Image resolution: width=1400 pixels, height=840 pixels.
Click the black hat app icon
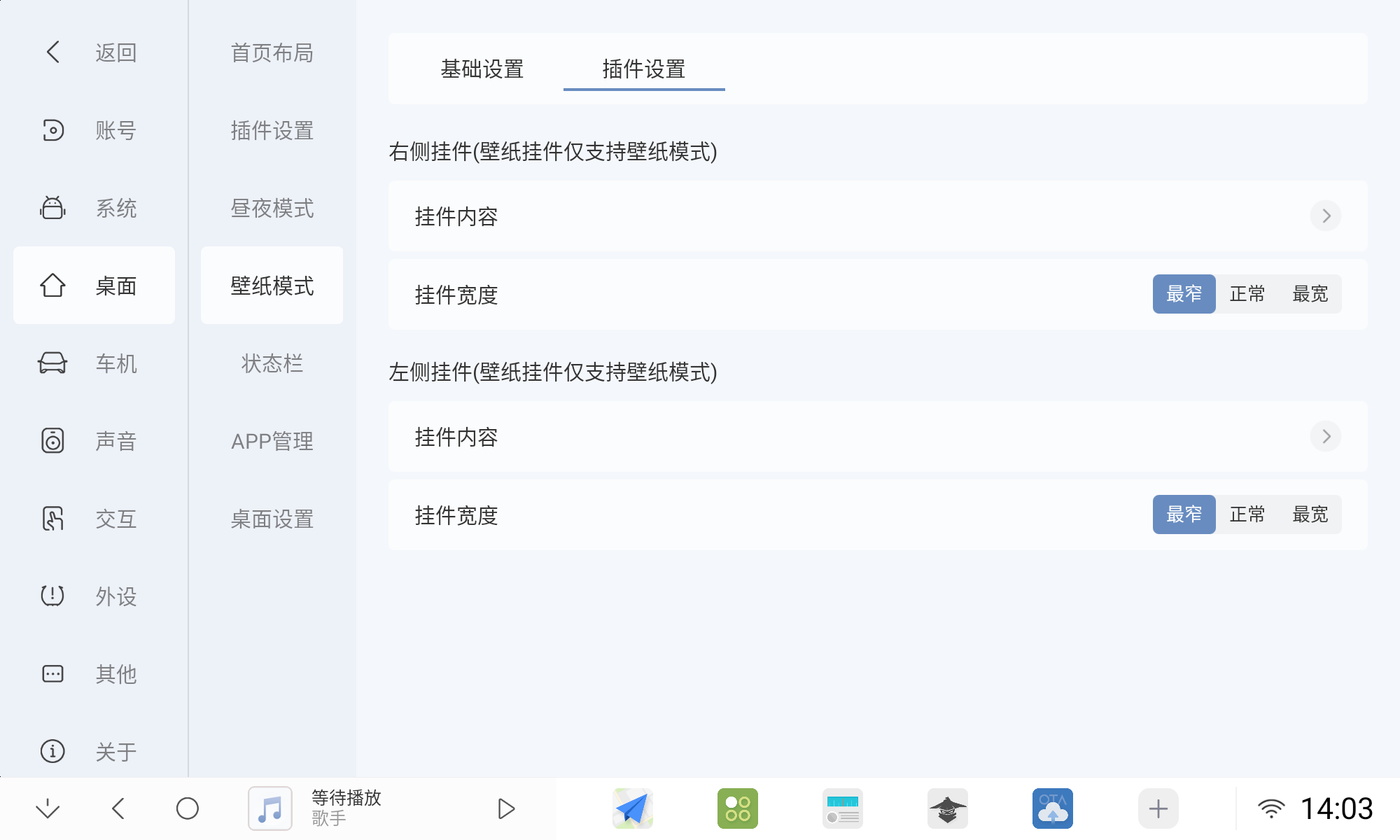click(947, 808)
